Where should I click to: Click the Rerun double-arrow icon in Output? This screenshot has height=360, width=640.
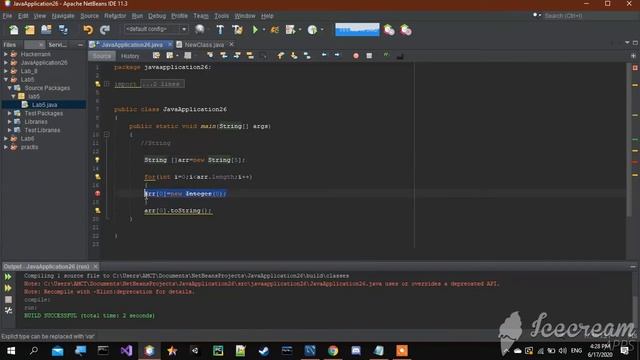(8, 277)
